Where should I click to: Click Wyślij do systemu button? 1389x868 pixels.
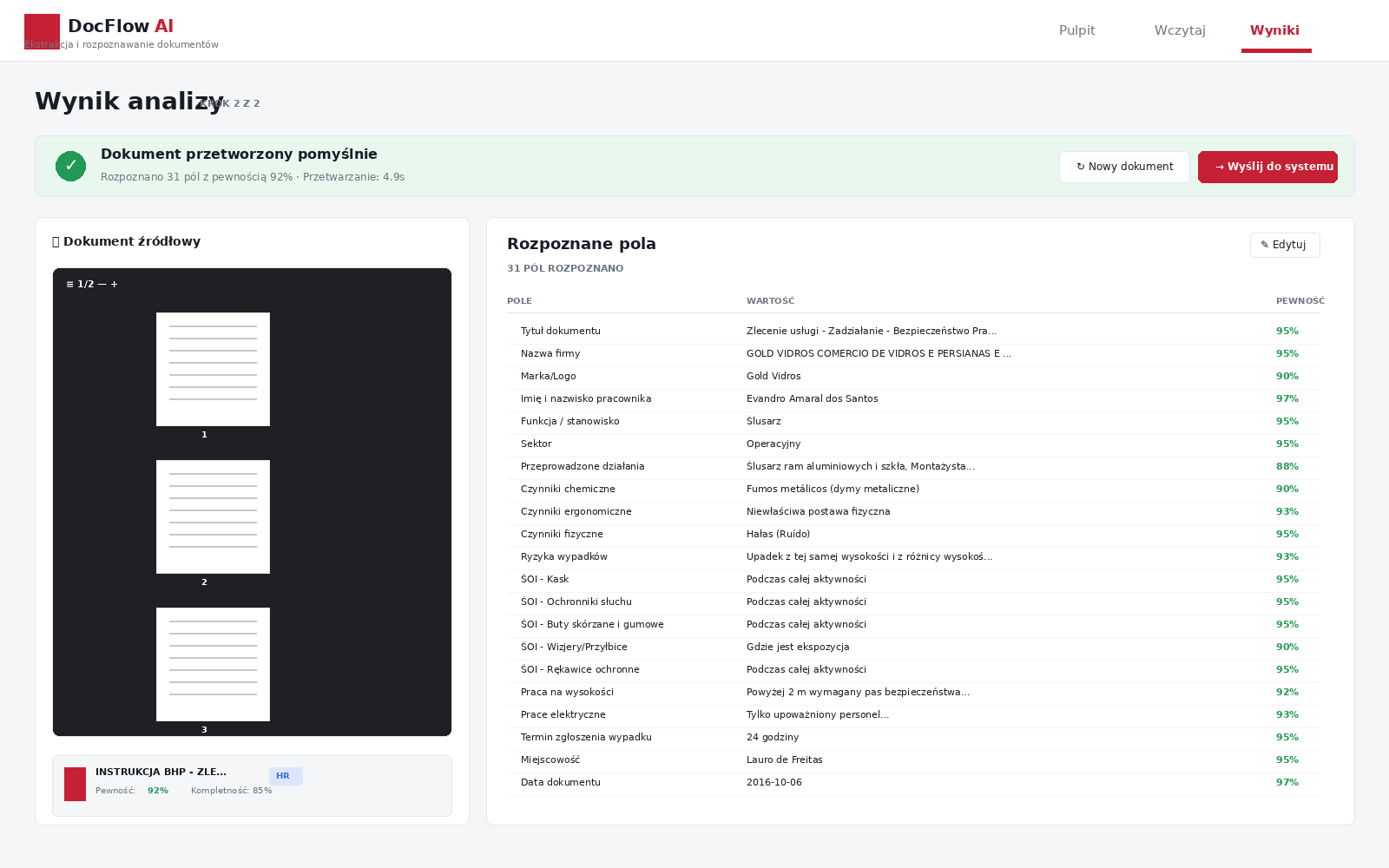coord(1267,167)
